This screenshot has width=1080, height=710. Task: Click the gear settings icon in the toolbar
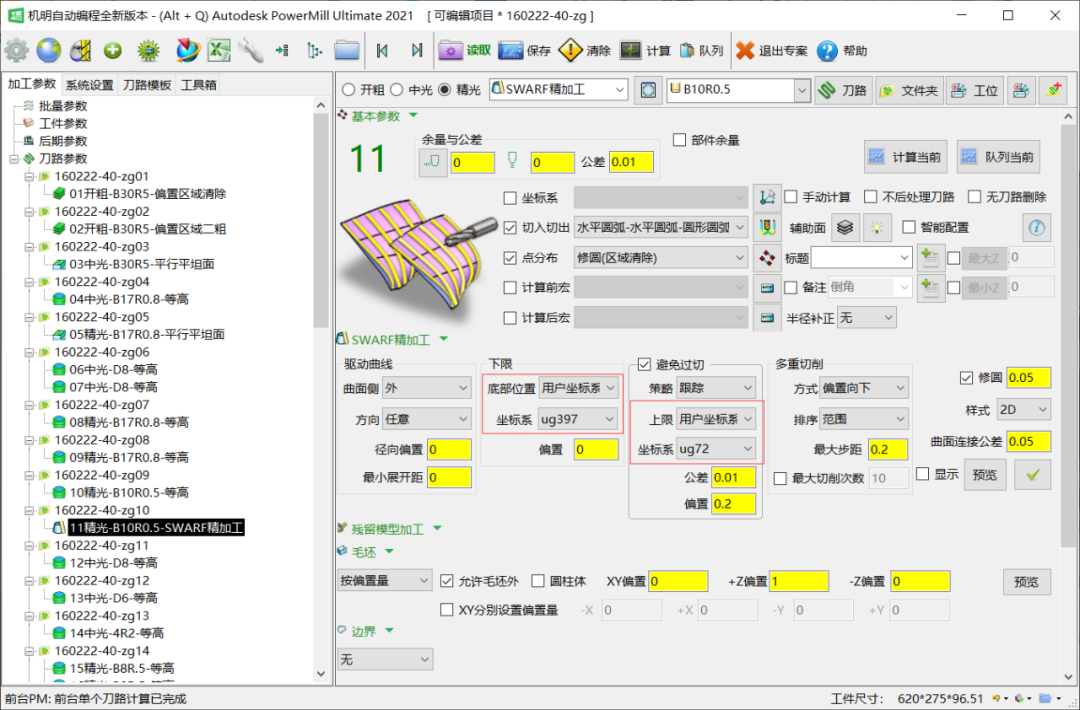point(17,50)
